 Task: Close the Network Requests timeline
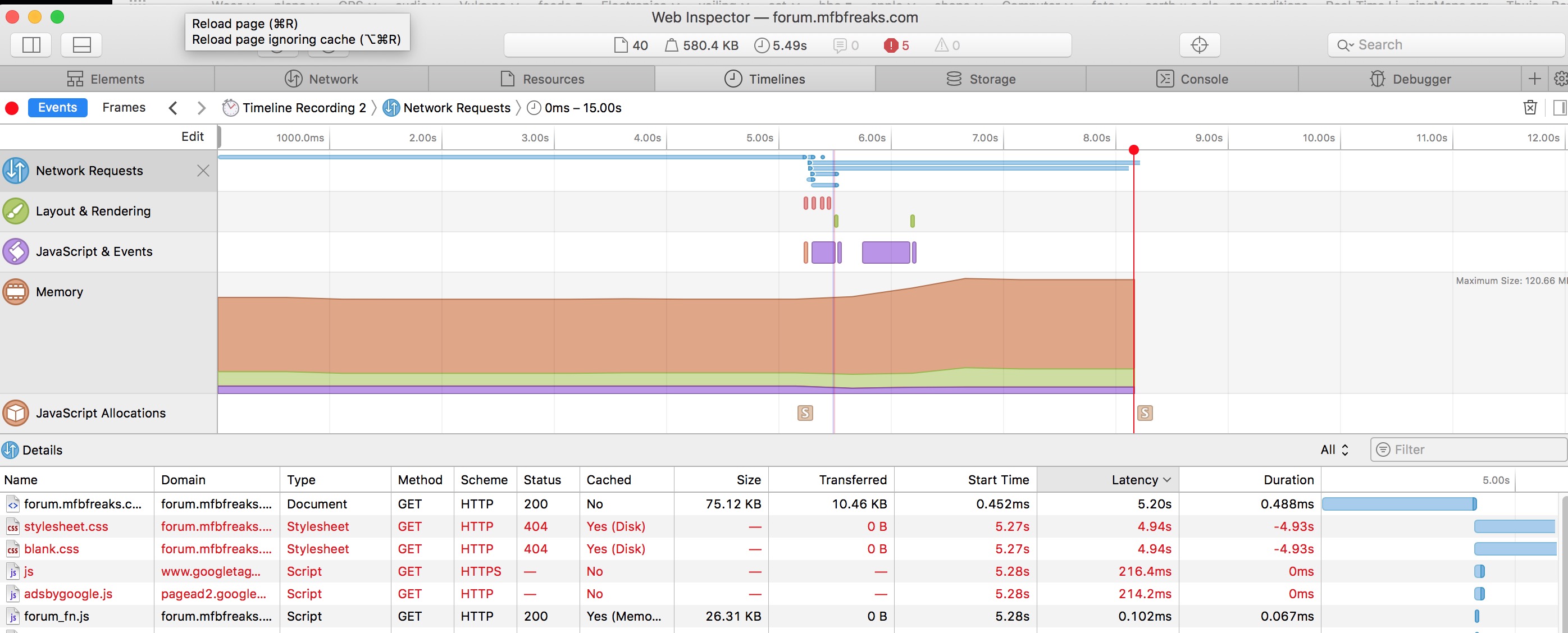coord(203,171)
